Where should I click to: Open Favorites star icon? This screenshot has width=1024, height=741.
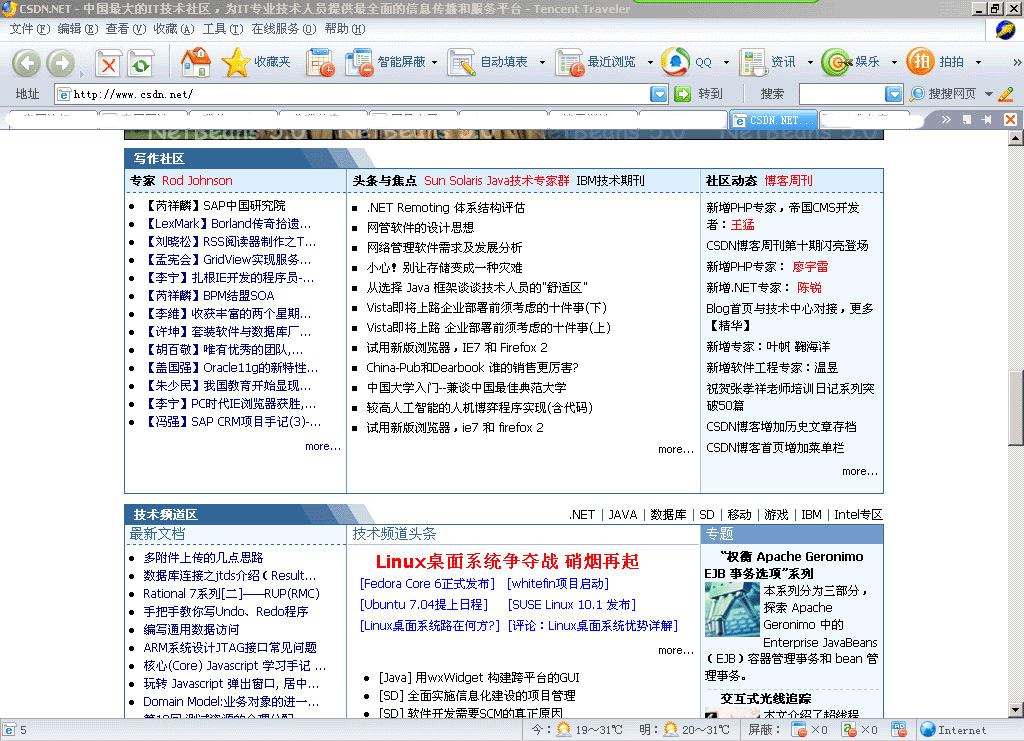click(236, 62)
